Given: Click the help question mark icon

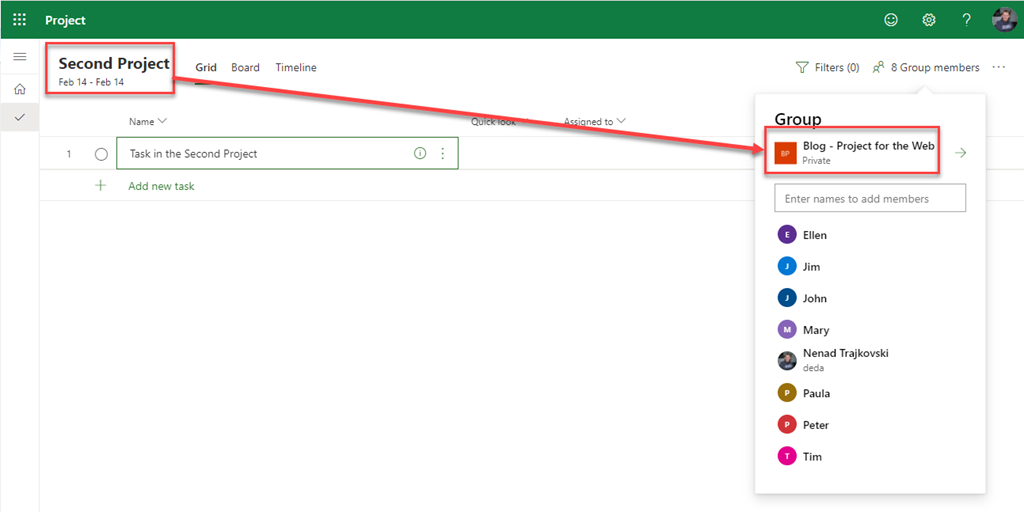Looking at the screenshot, I should pyautogui.click(x=966, y=20).
